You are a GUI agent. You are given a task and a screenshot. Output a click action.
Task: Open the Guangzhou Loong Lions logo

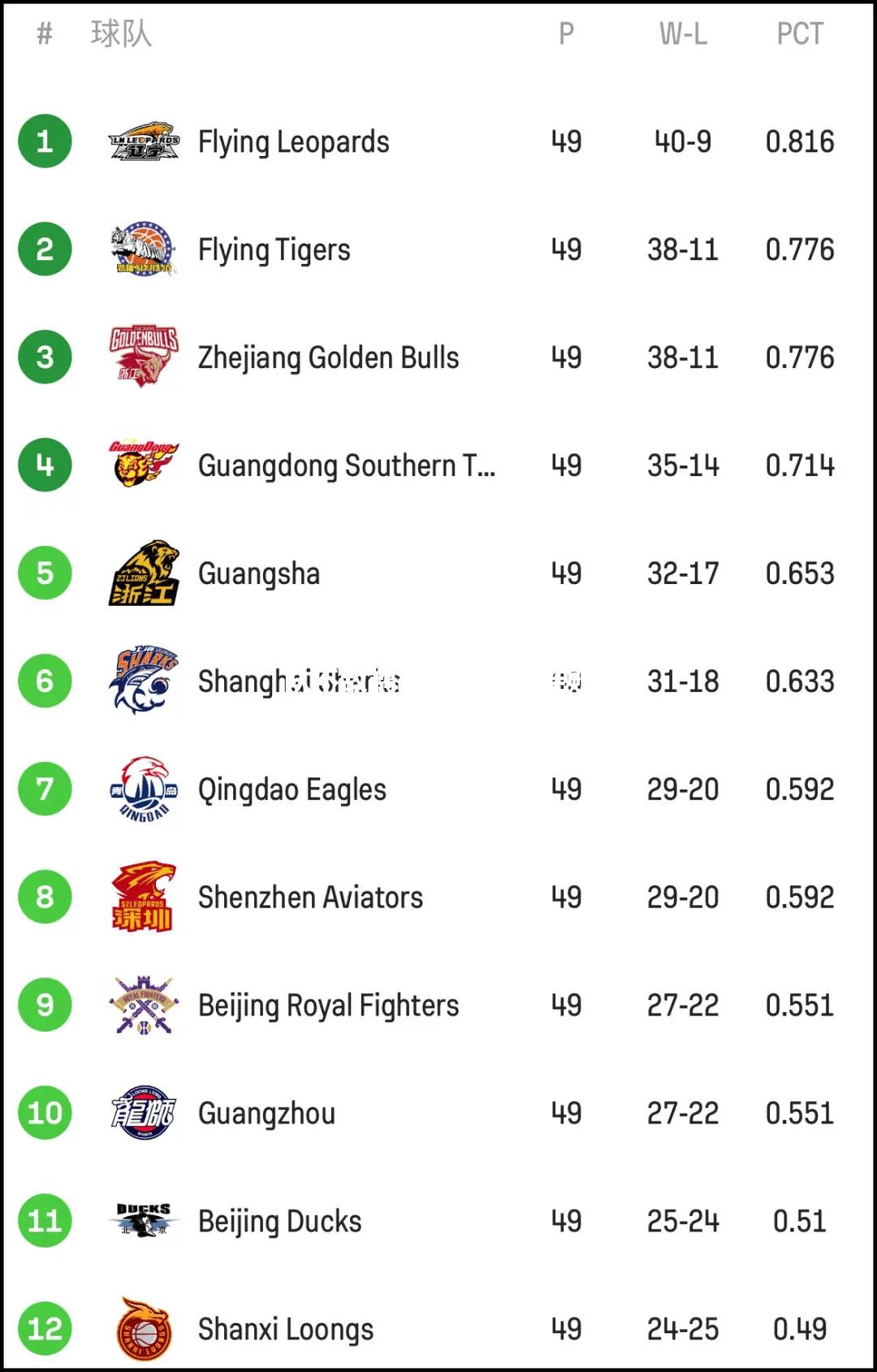pyautogui.click(x=144, y=1112)
